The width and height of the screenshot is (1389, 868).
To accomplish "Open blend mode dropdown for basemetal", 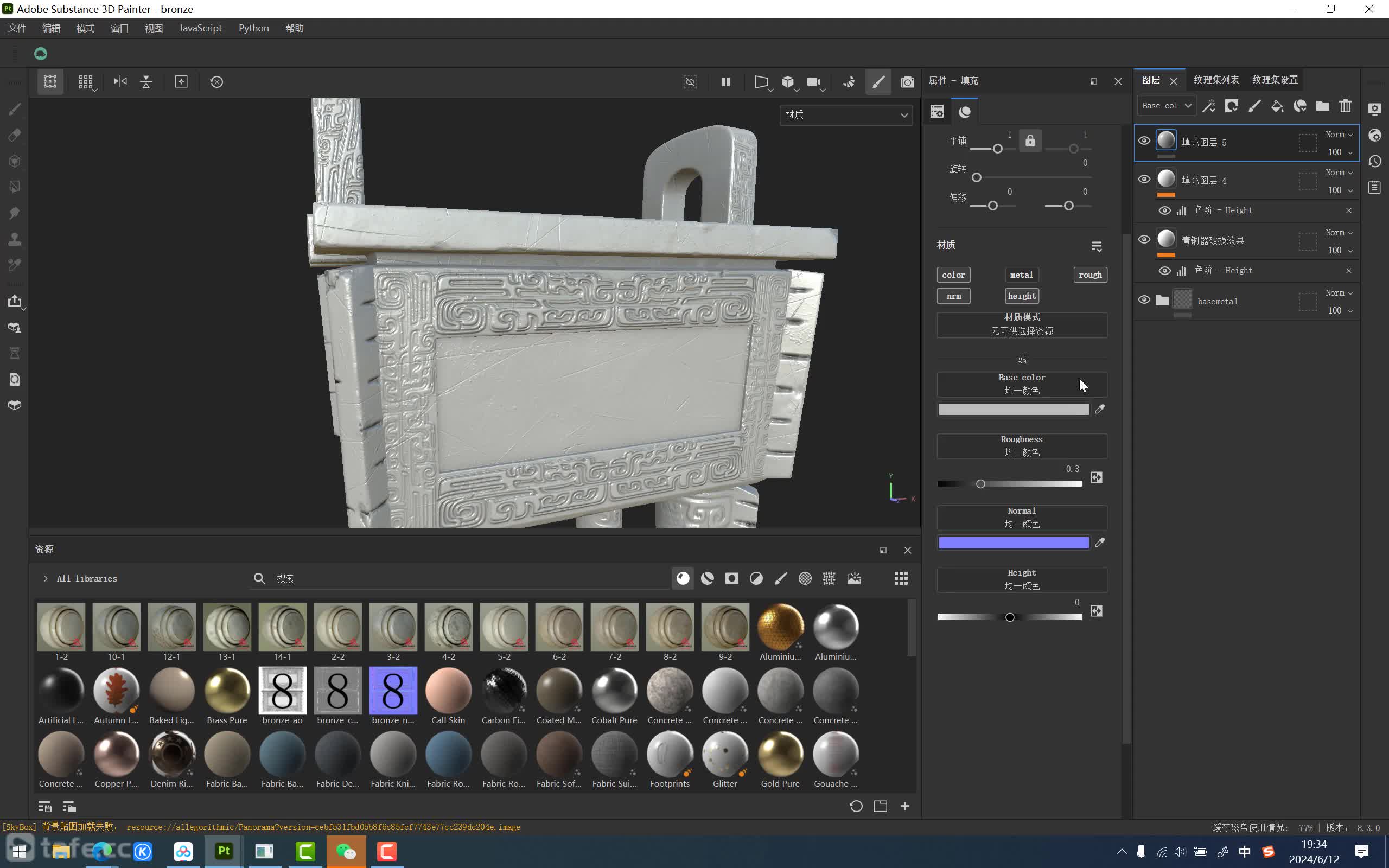I will point(1339,293).
